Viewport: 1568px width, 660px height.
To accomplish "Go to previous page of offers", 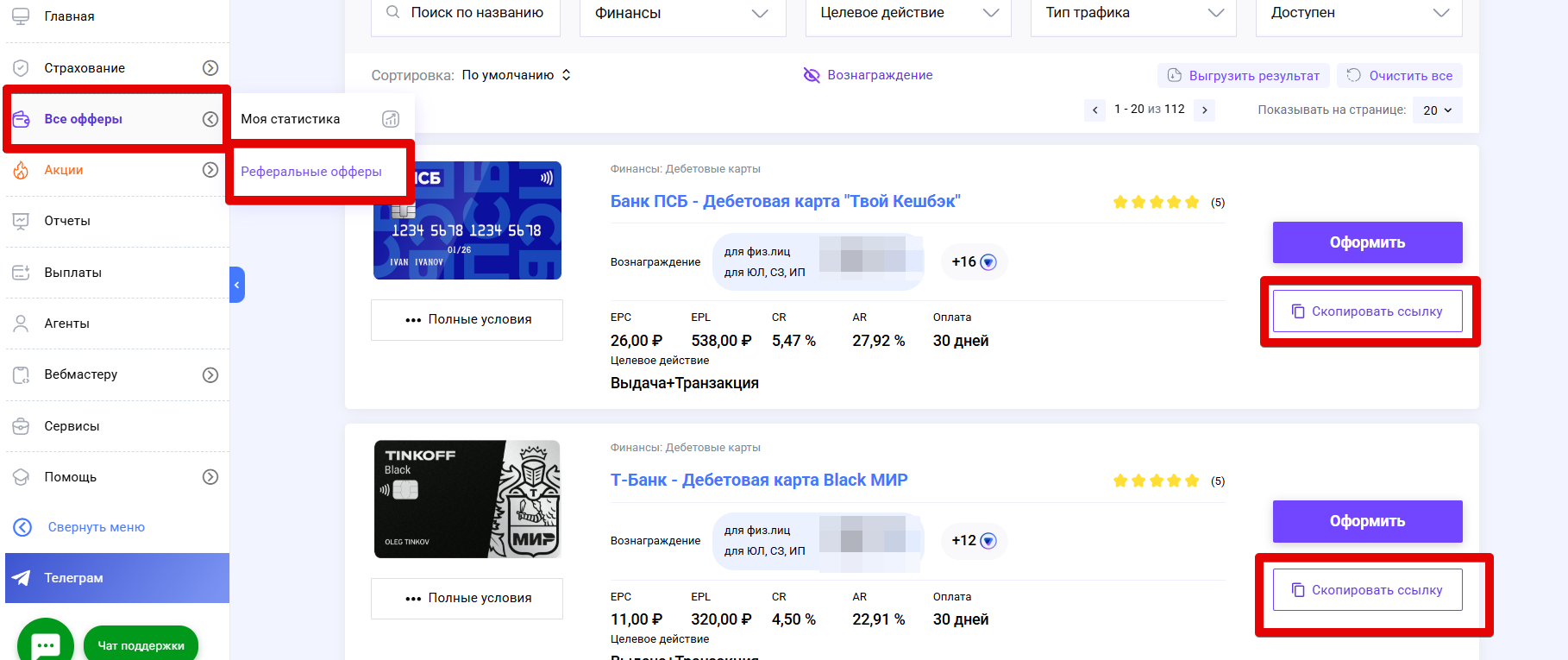I will (1095, 110).
